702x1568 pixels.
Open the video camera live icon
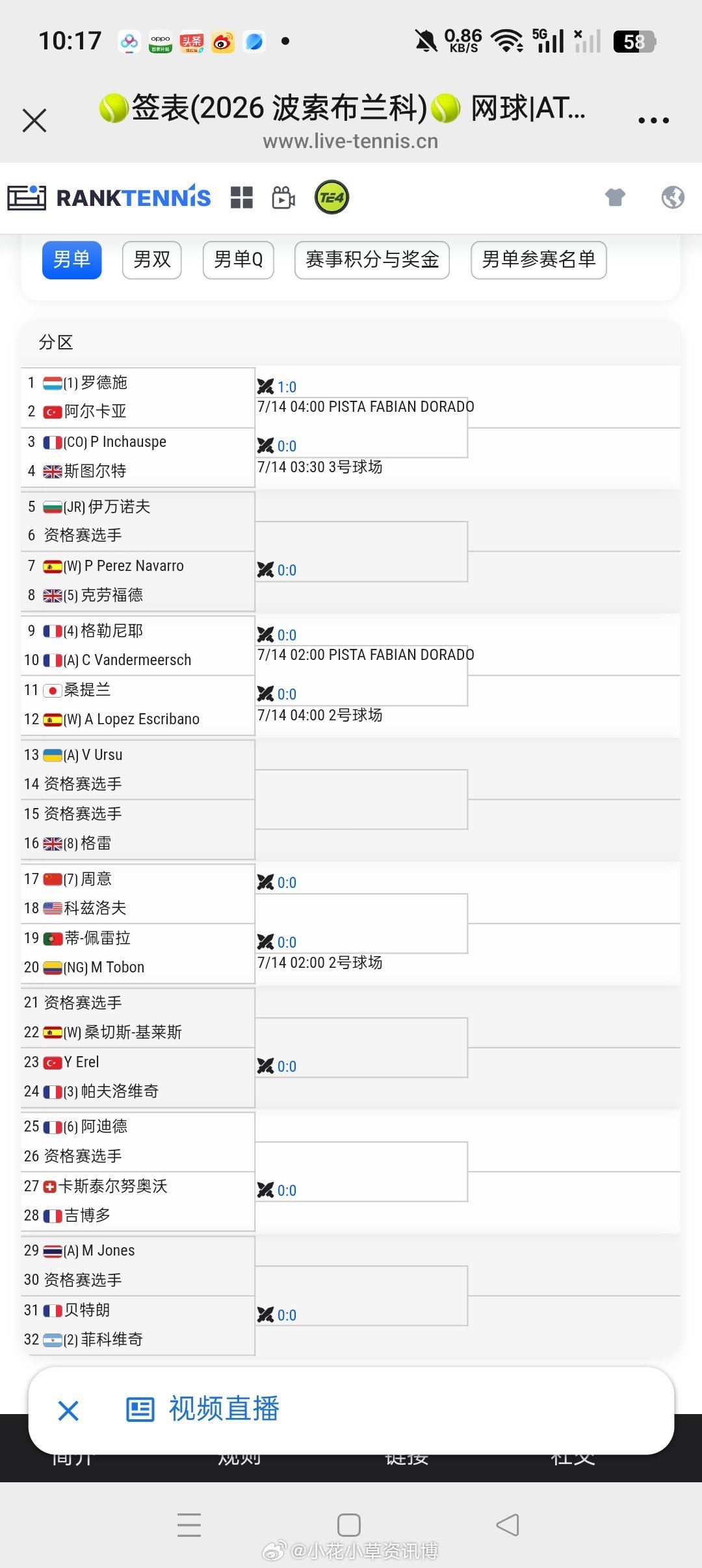pyautogui.click(x=283, y=197)
